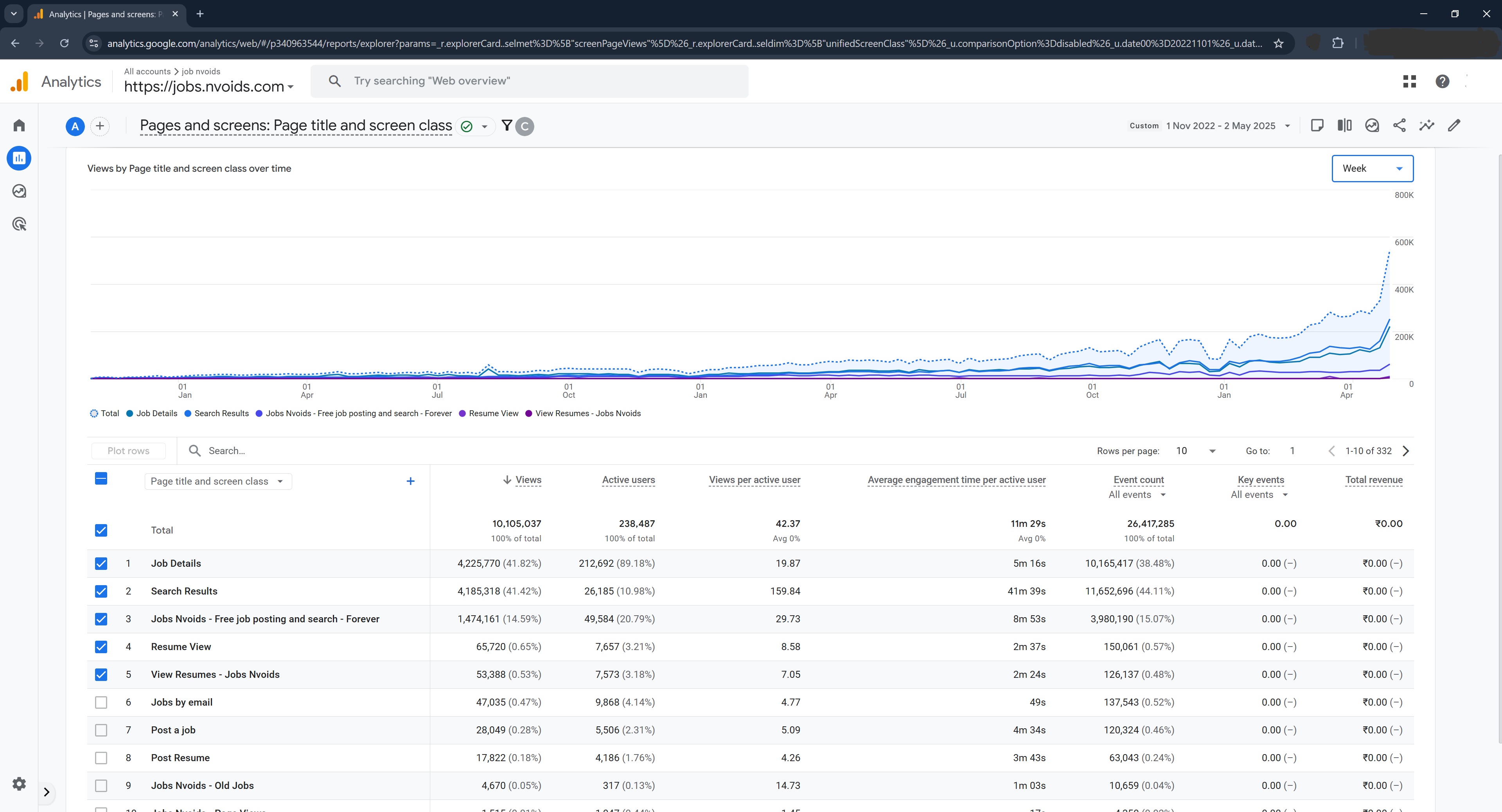Sort by Views per active user column
This screenshot has height=812, width=1502.
[755, 480]
